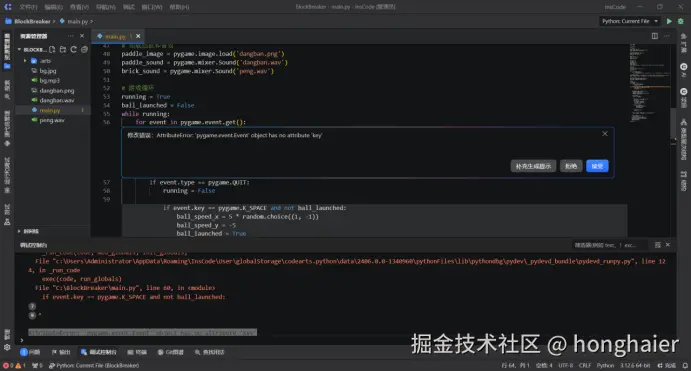Close the debug console panel
Screen dimensions: 692x371
[x=668, y=245]
